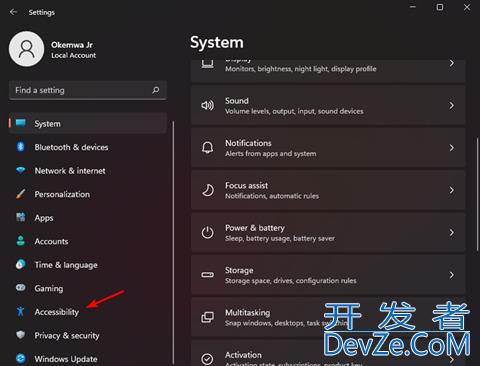
Task: Click the Storage drive icon
Action: point(207,275)
